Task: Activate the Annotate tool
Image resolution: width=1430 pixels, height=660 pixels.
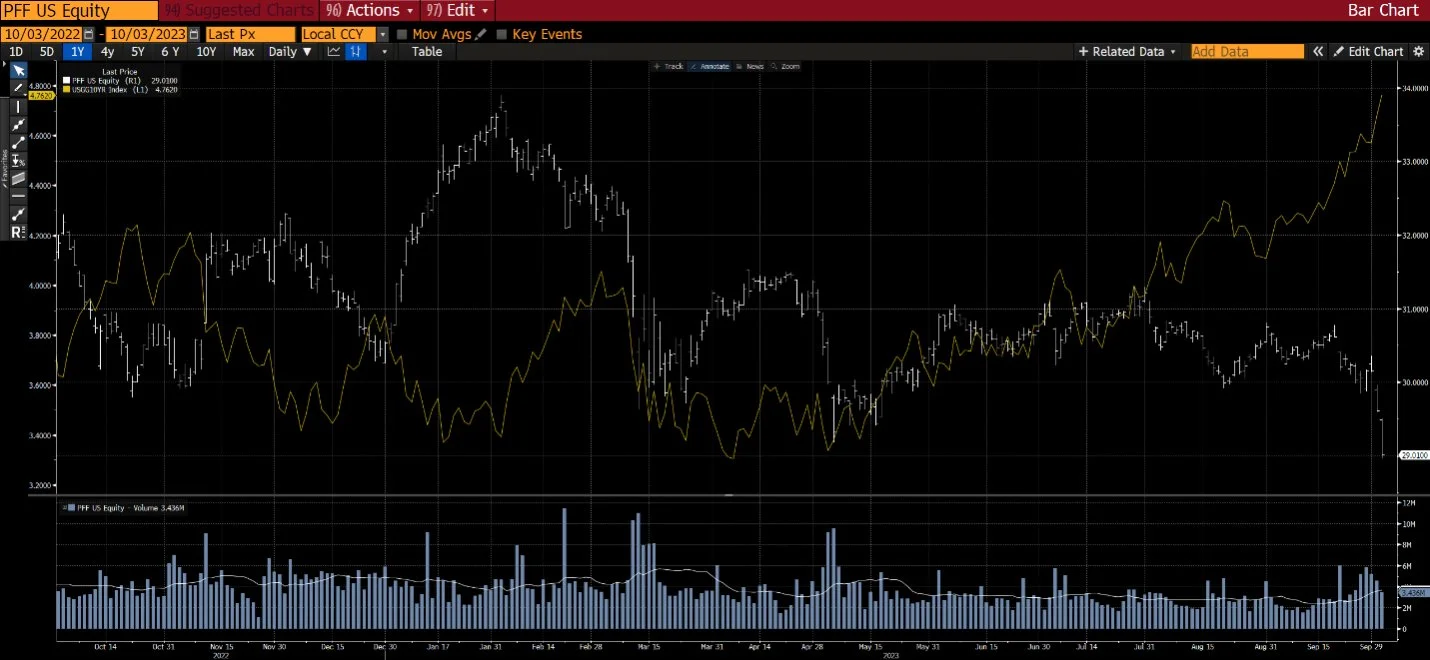Action: point(710,66)
